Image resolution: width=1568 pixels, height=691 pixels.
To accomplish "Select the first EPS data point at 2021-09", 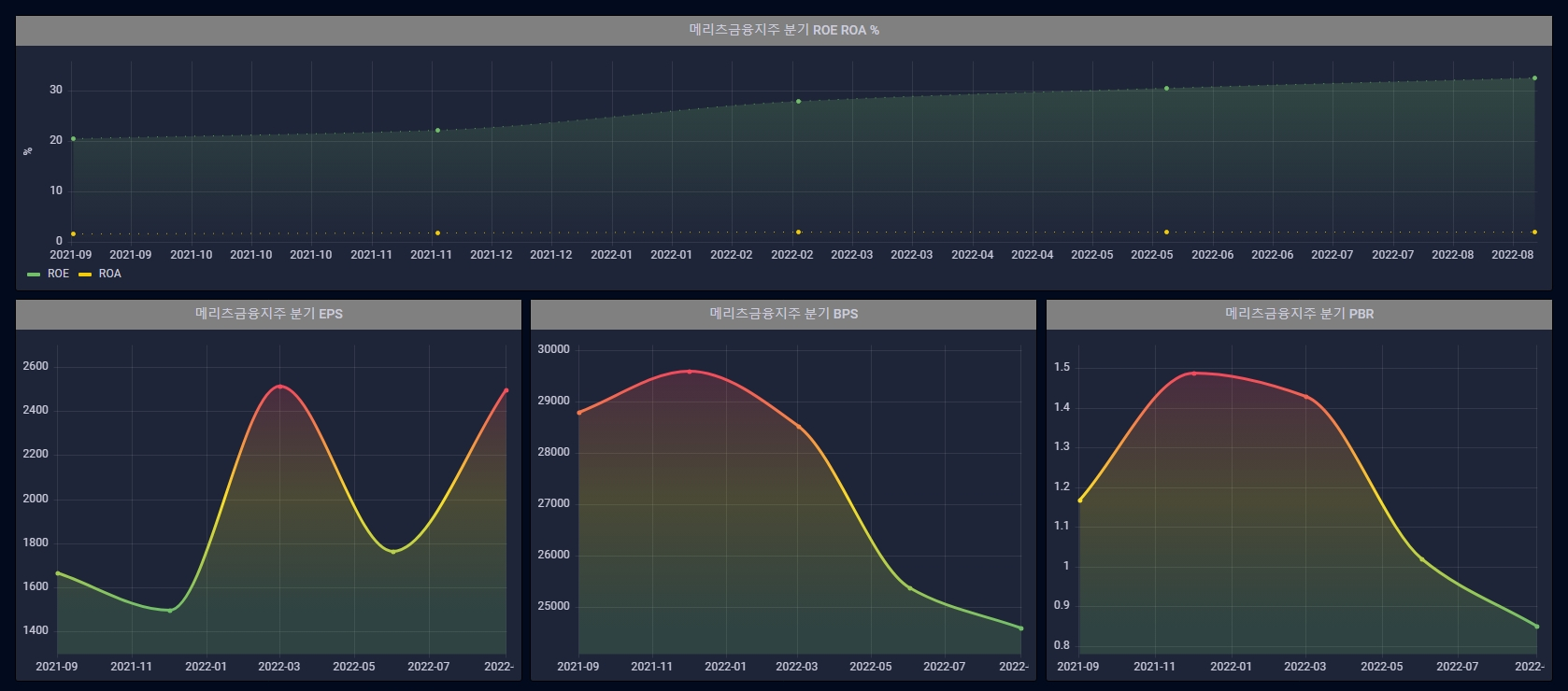I will 57,573.
